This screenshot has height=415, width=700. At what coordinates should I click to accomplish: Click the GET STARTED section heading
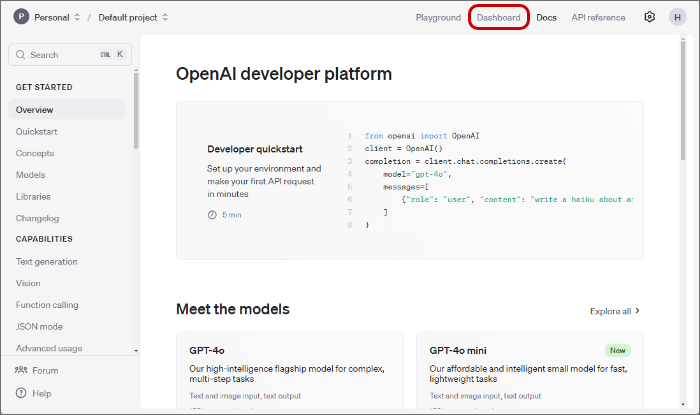click(x=44, y=87)
